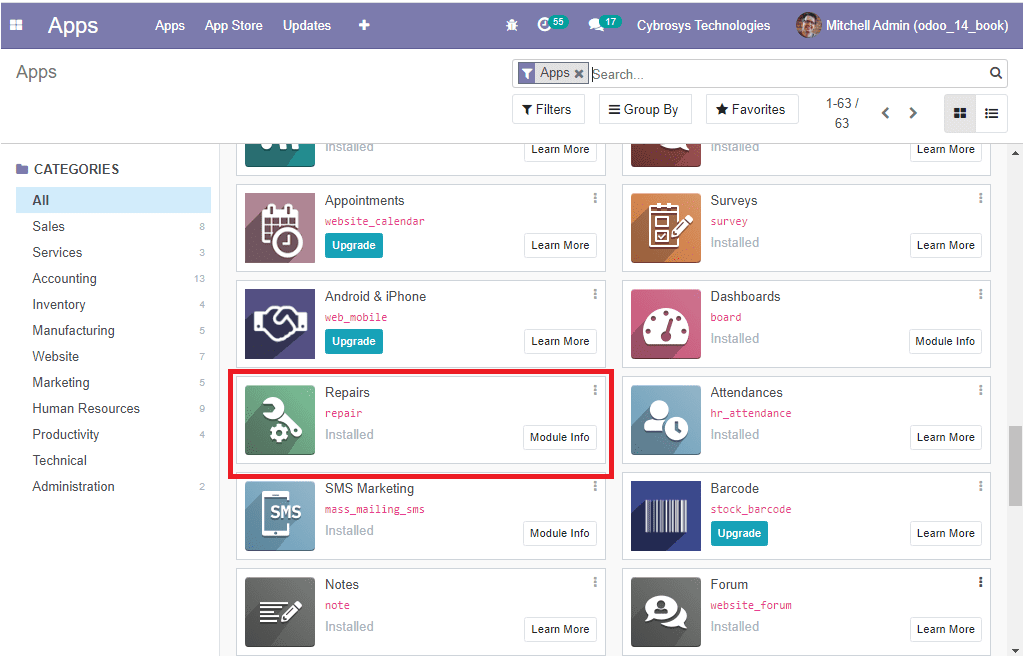Open Module Info for SMS Marketing
Viewport: 1024px width, 657px height.
[x=560, y=534]
